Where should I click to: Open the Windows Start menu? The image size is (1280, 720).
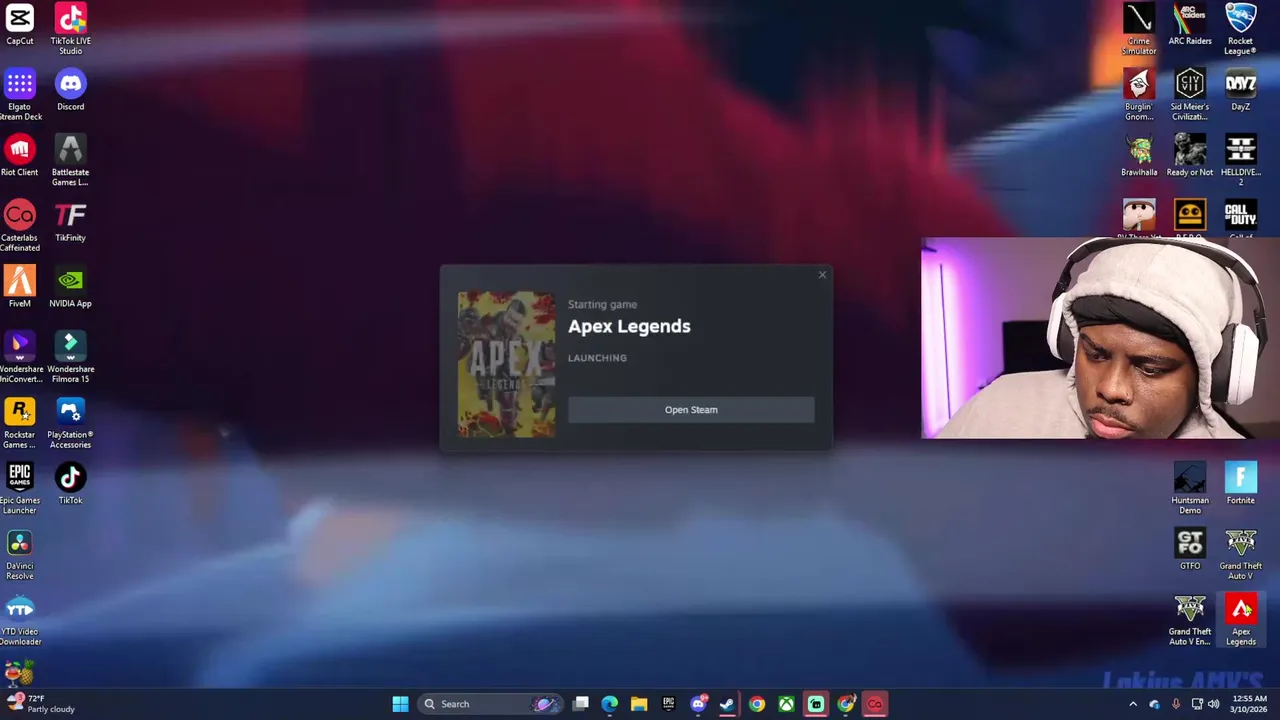[400, 704]
